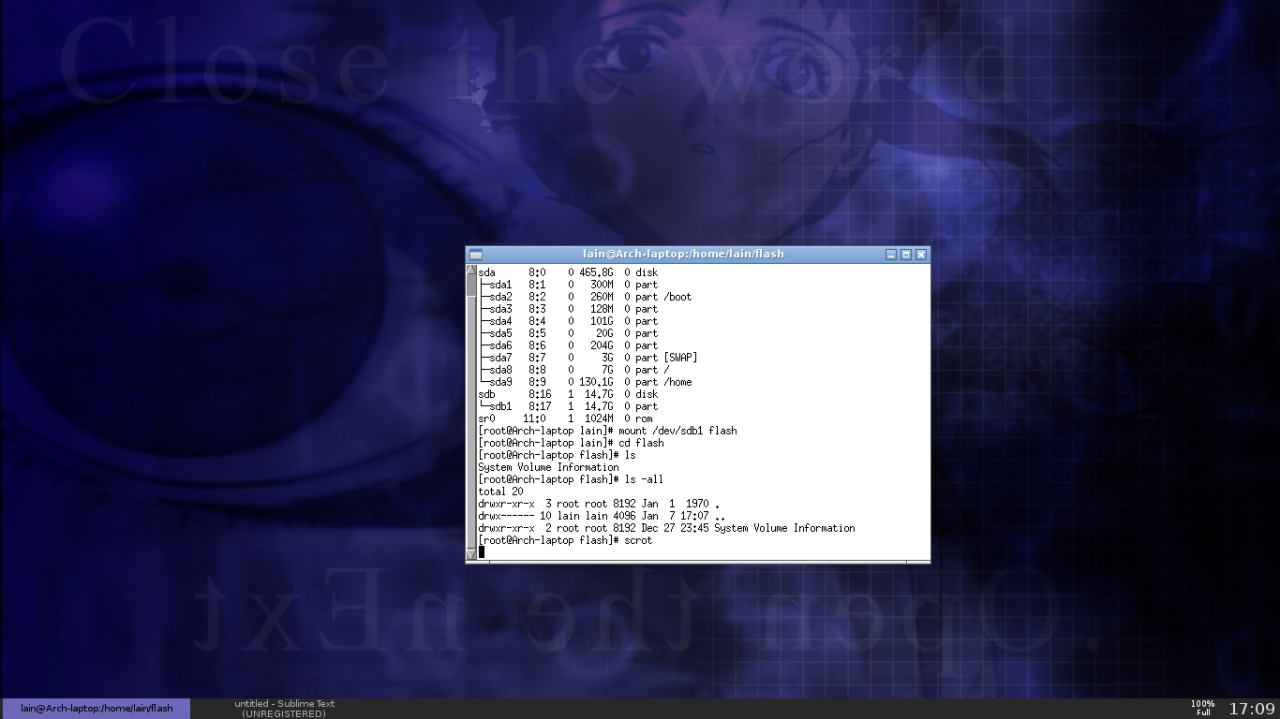Minimize the terminal window
The image size is (1280, 719).
[x=891, y=255]
